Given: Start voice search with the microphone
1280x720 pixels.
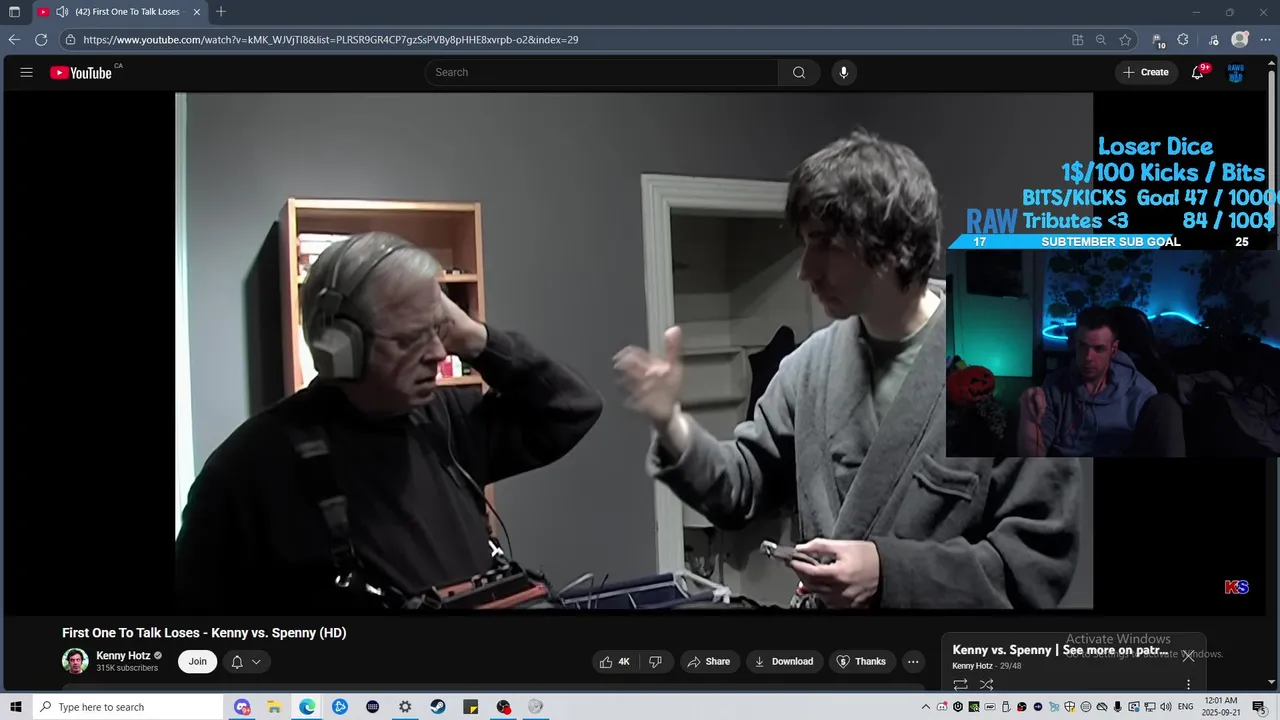Looking at the screenshot, I should 844,72.
